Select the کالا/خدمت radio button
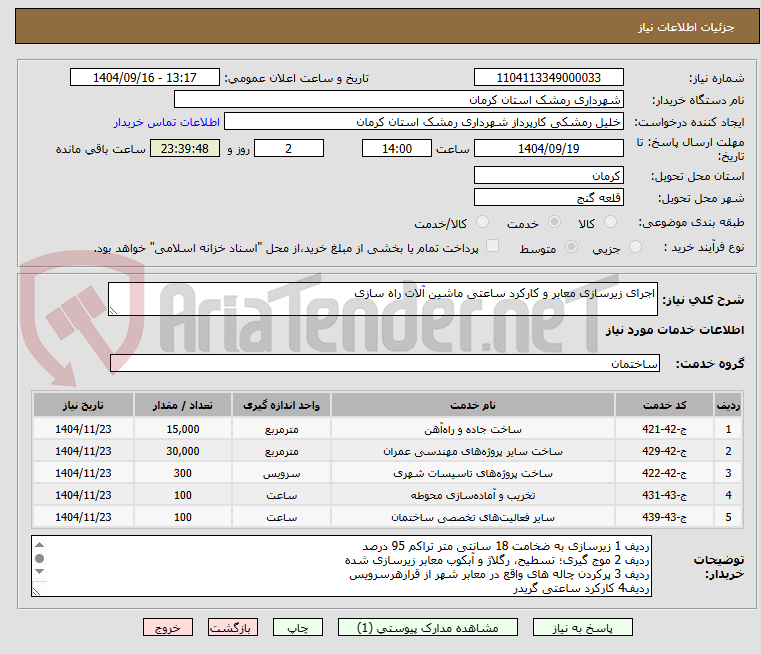Image resolution: width=761 pixels, height=654 pixels. point(482,222)
